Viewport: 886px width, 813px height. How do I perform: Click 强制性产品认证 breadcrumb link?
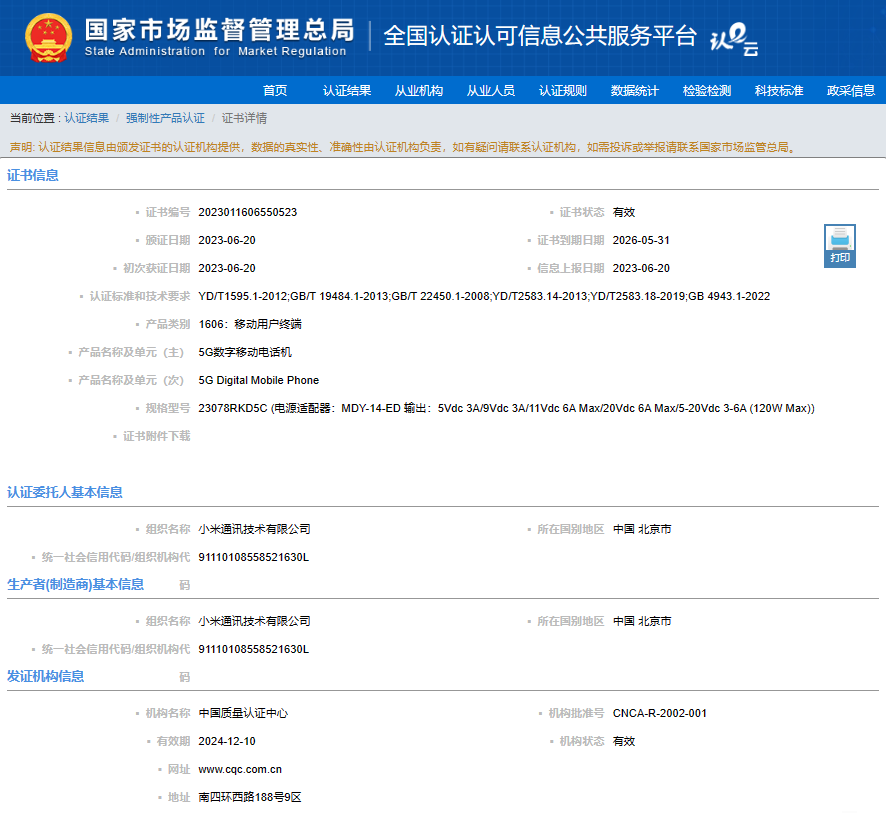point(165,118)
